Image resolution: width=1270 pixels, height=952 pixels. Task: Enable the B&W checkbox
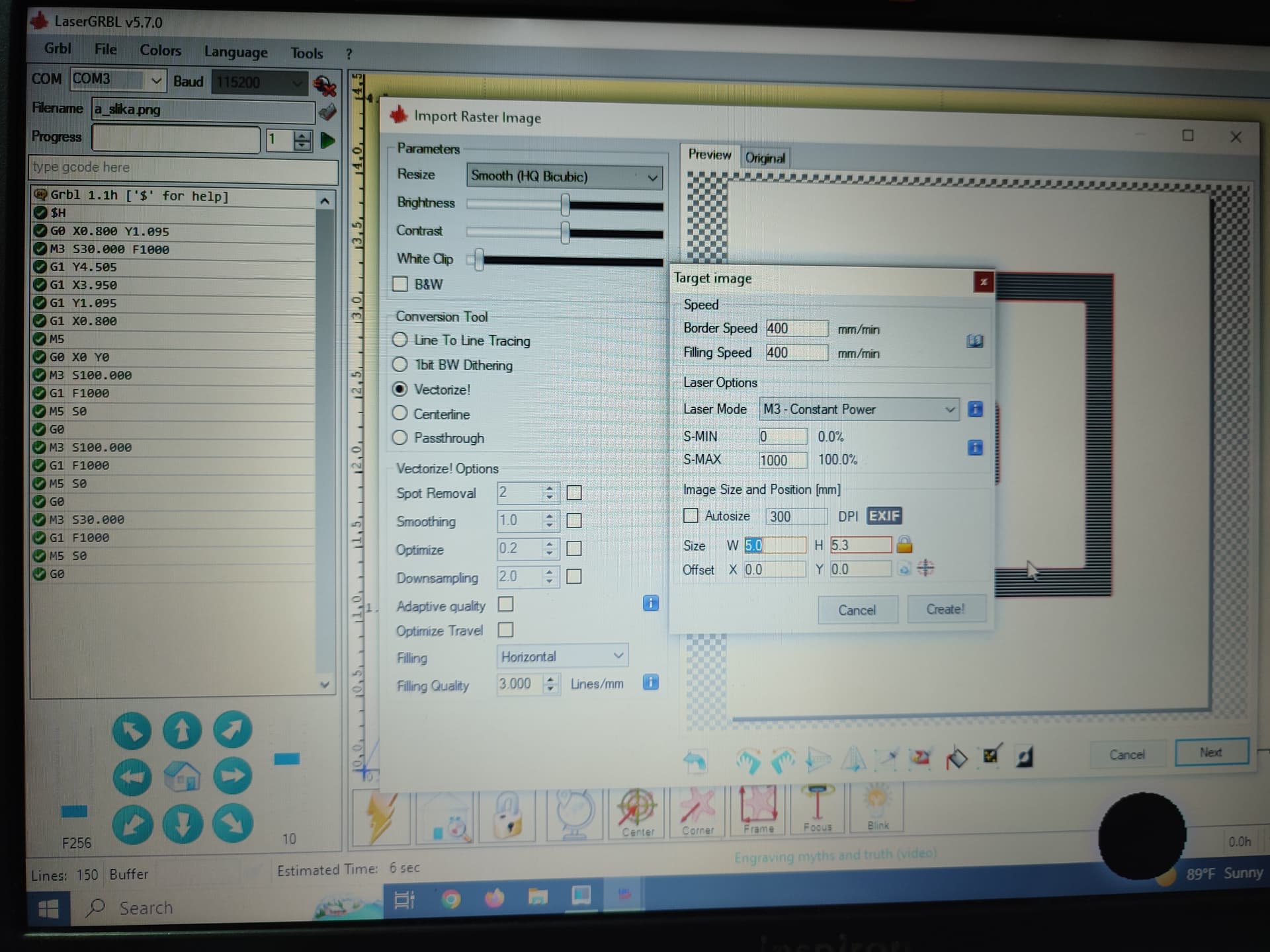point(400,284)
